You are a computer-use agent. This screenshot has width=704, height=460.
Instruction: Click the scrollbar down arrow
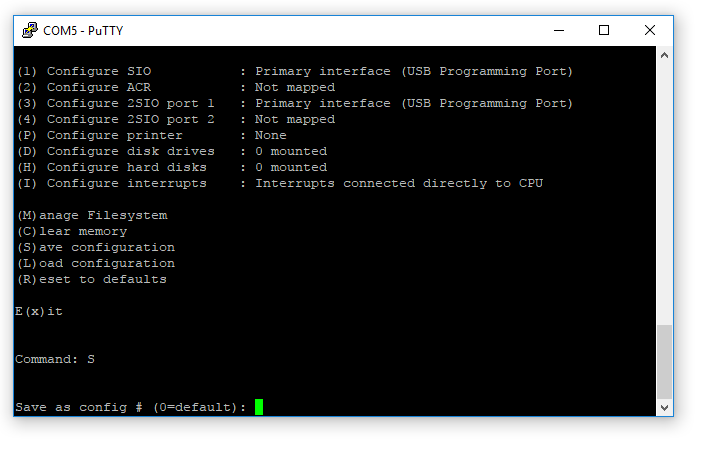664,407
